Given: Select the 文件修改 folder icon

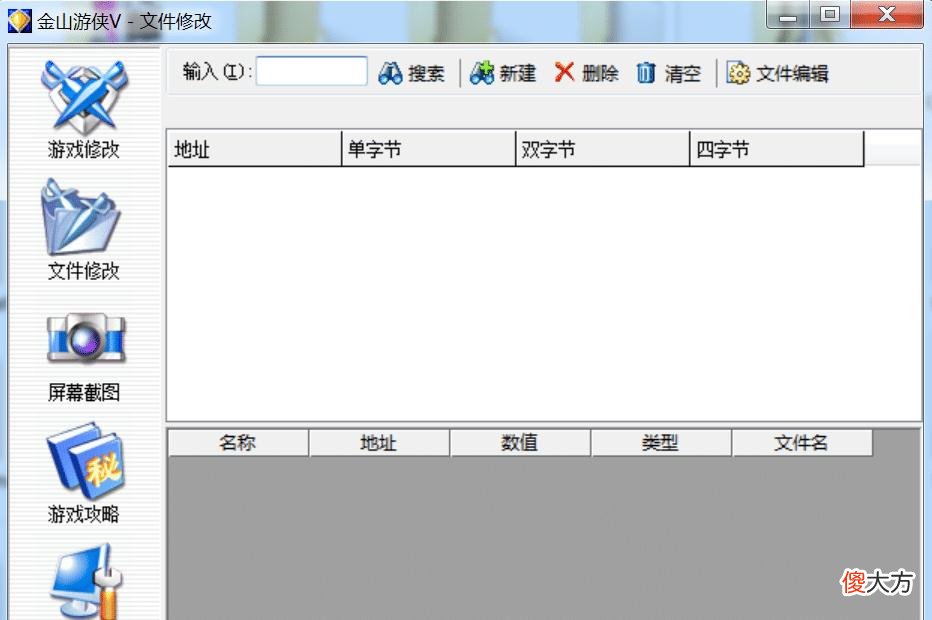Looking at the screenshot, I should click(83, 230).
